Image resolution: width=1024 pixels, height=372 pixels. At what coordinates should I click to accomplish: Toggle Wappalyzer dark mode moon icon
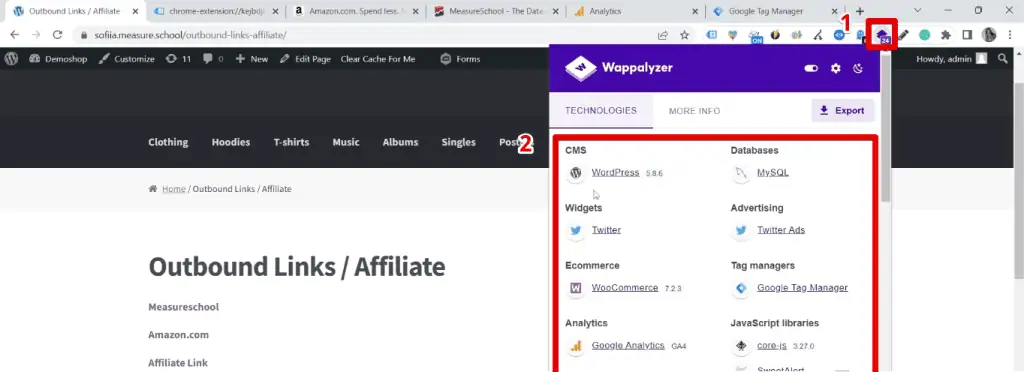tap(858, 68)
